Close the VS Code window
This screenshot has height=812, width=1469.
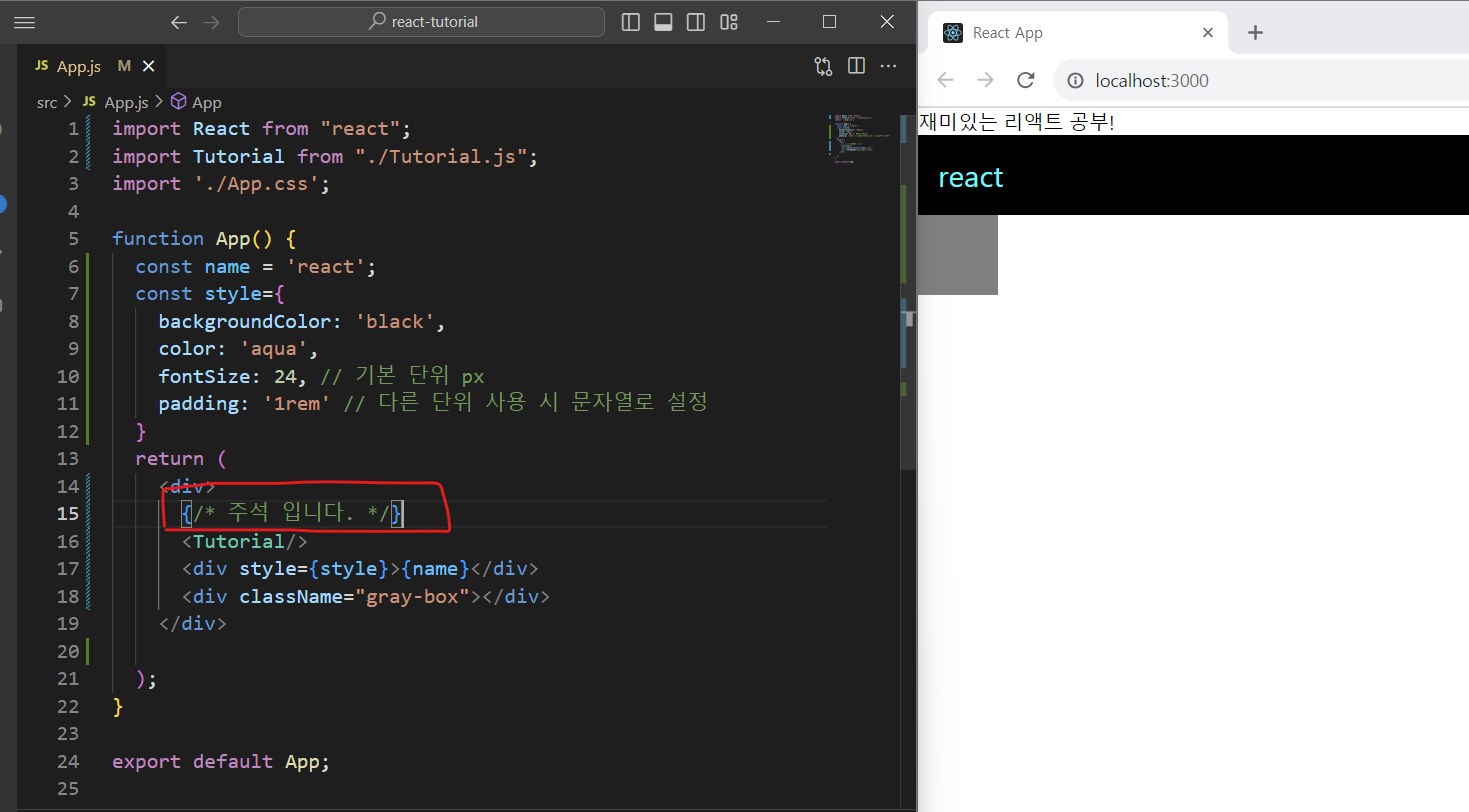(x=887, y=22)
